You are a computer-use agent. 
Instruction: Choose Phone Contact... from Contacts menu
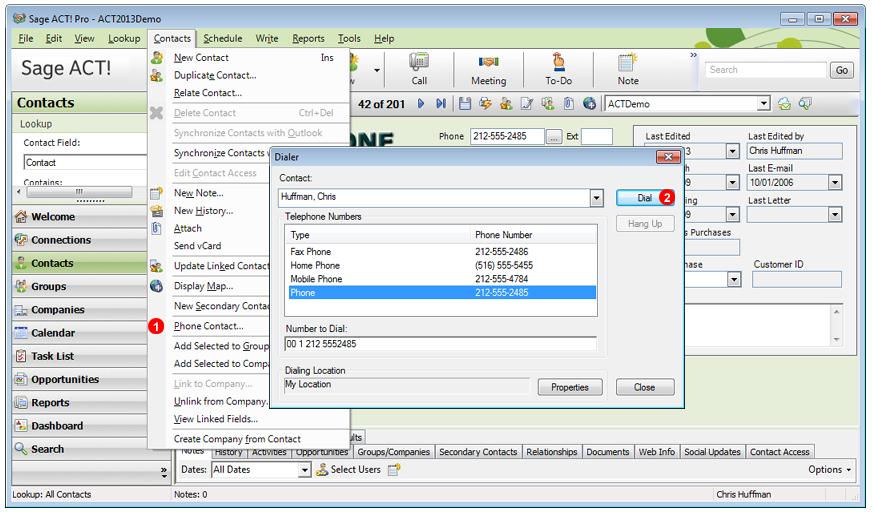click(208, 326)
